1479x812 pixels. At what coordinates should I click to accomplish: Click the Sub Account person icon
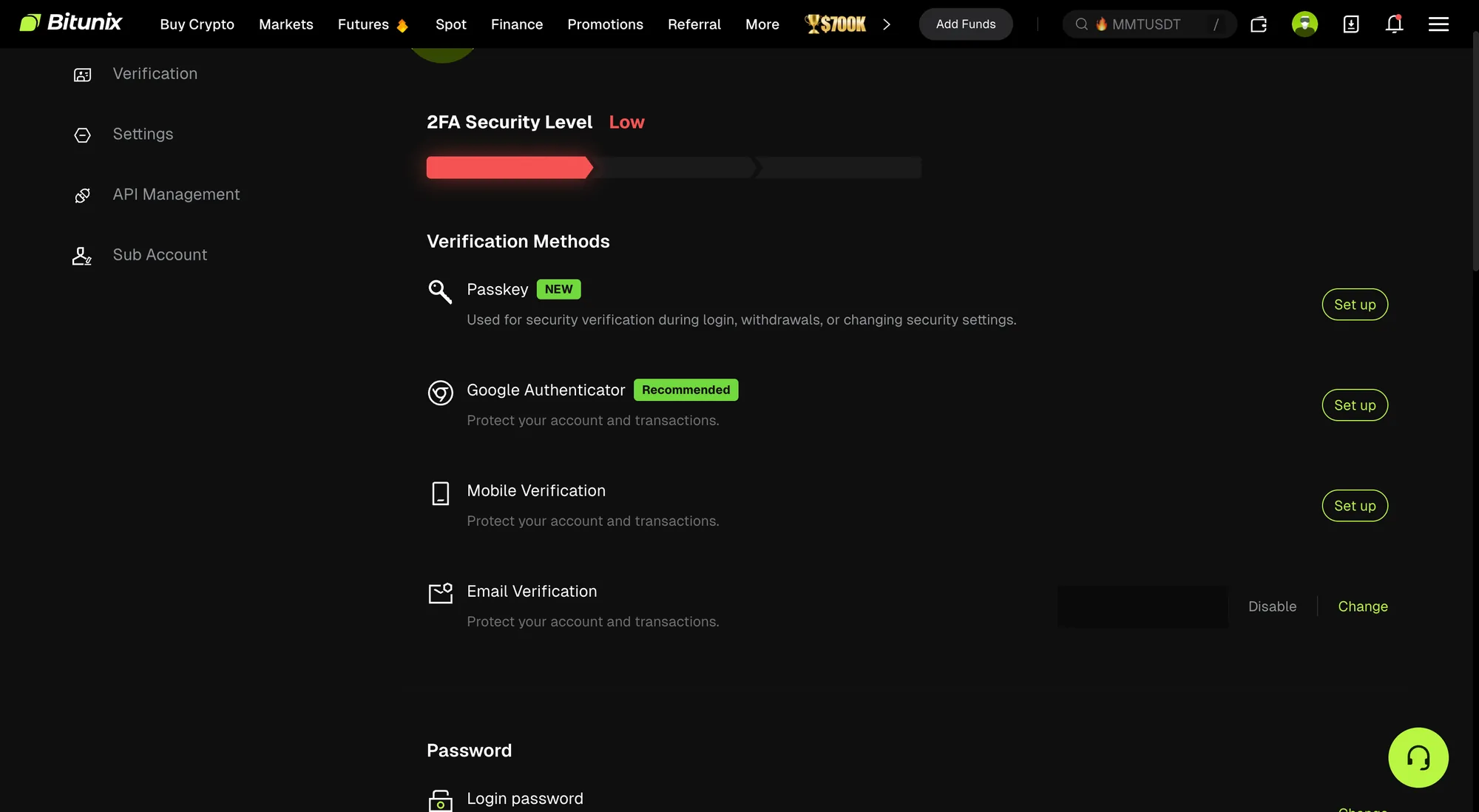click(x=82, y=256)
